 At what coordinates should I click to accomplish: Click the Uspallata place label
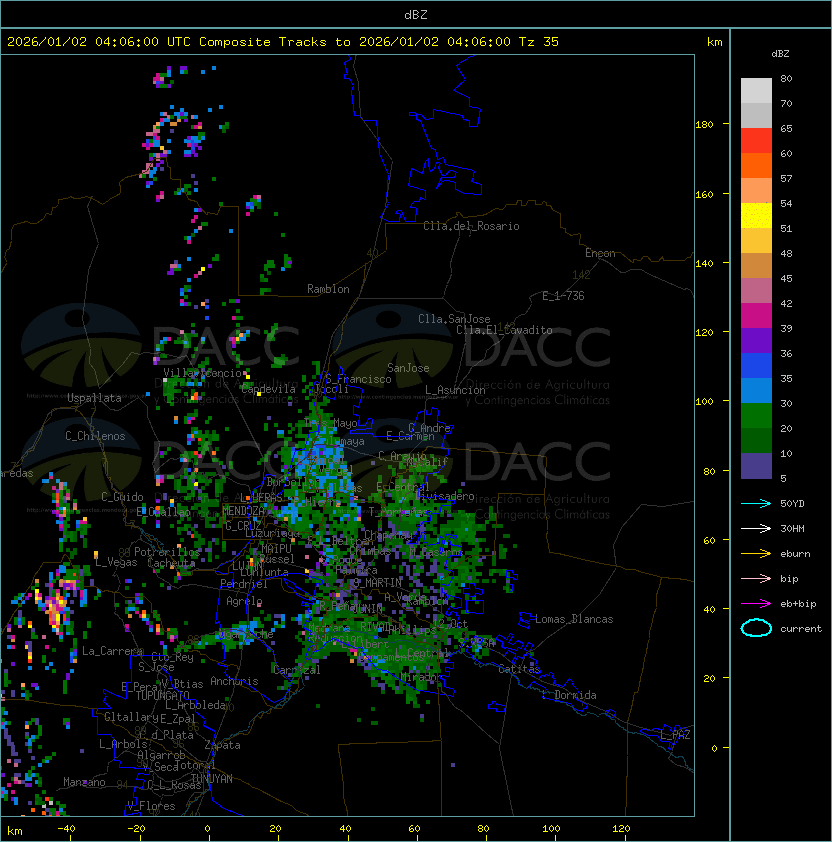(94, 398)
